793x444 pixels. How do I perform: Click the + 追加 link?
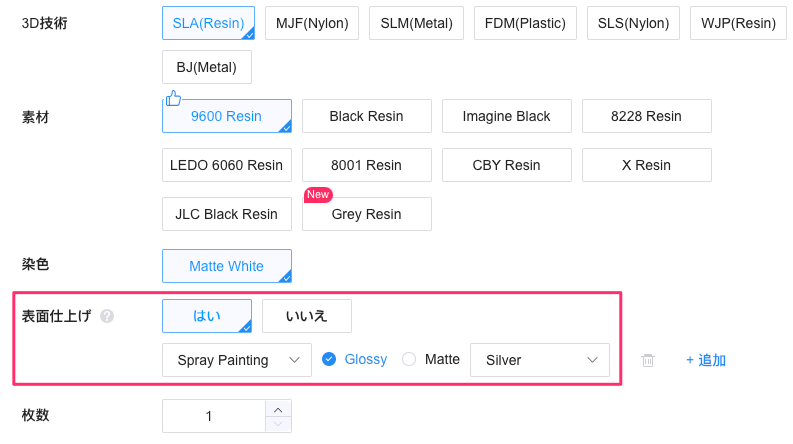point(705,360)
